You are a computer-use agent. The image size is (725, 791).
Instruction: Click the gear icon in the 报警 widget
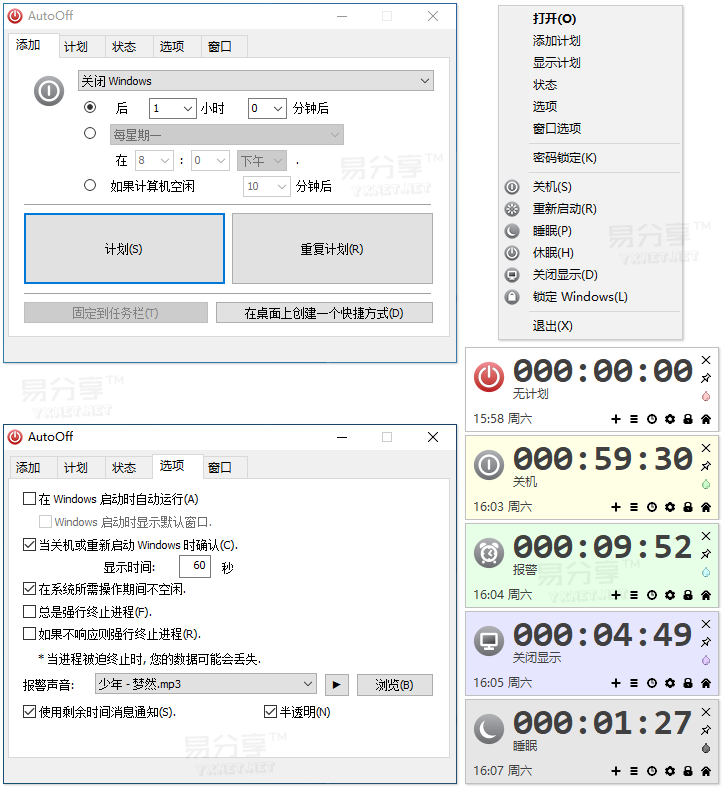(x=670, y=595)
